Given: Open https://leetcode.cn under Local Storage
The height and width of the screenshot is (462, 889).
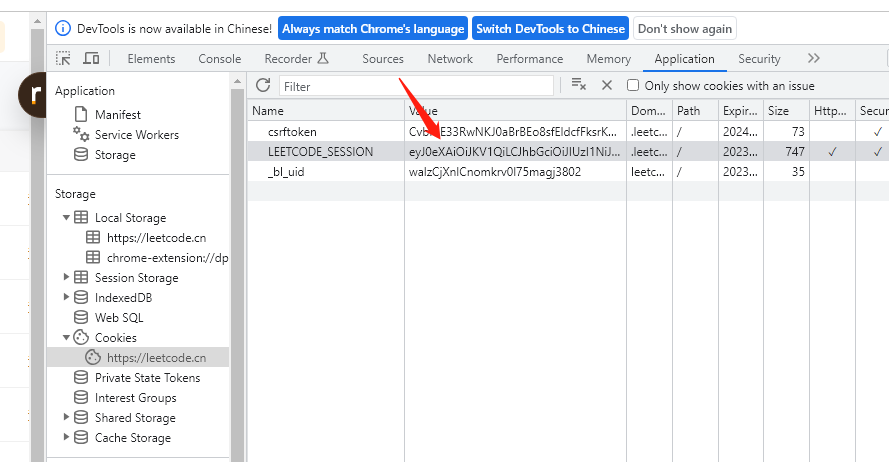Looking at the screenshot, I should click(156, 238).
